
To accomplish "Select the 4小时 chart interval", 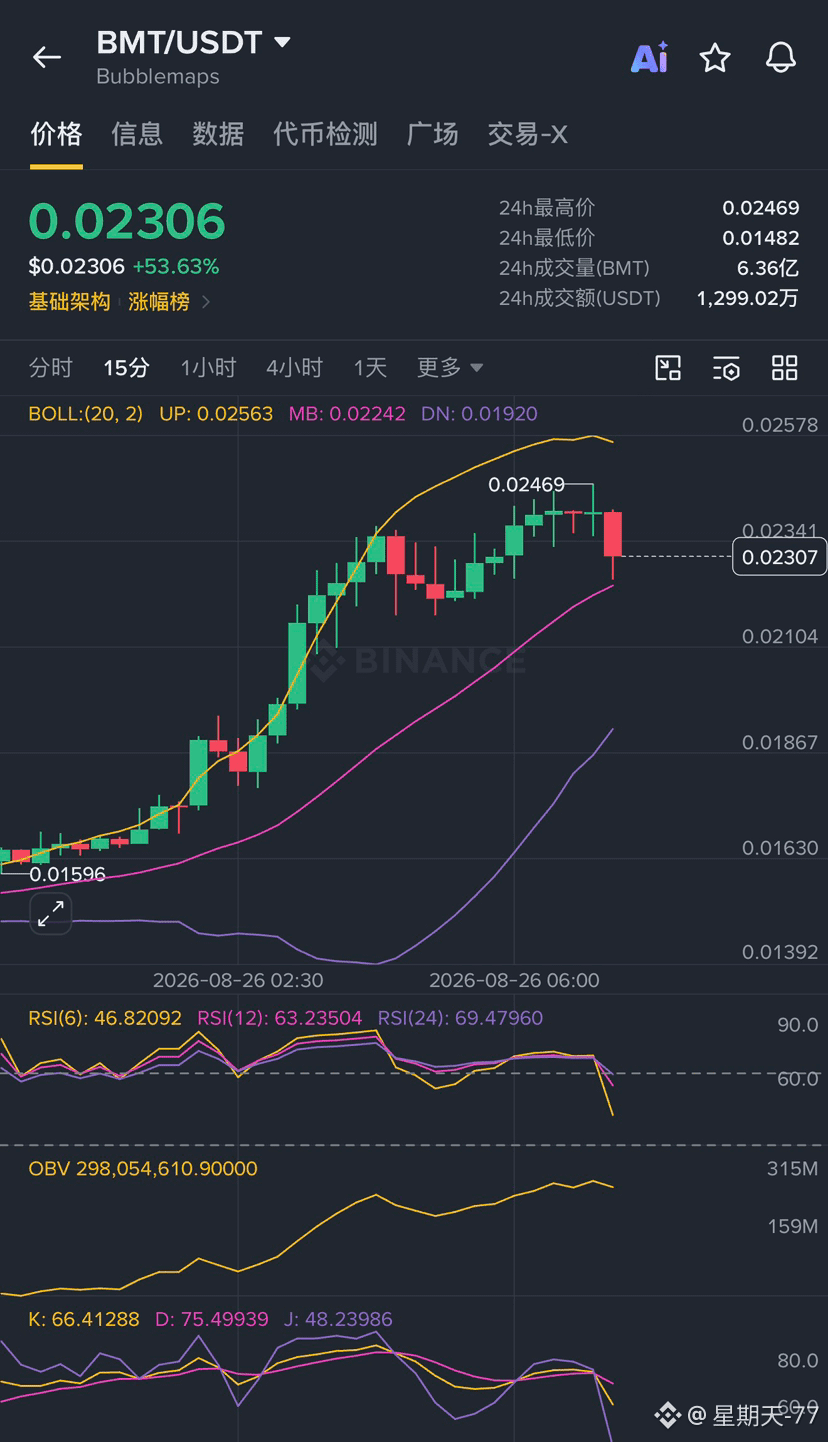I will 294,368.
